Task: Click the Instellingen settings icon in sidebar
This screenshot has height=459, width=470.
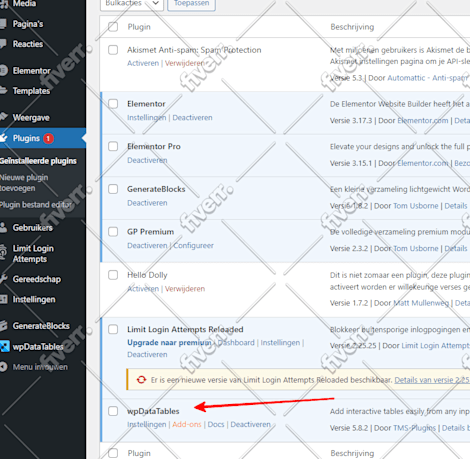Action: tap(3, 299)
